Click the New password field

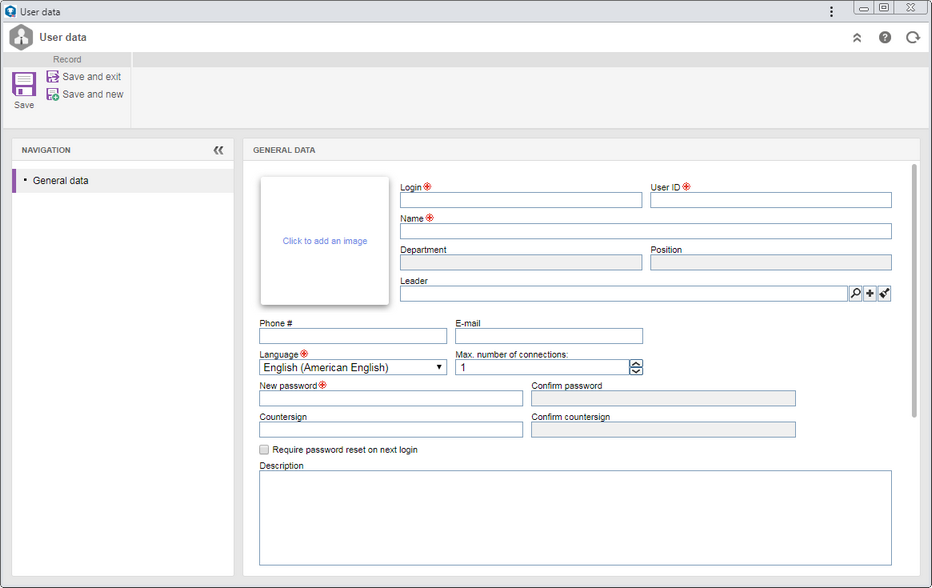pyautogui.click(x=391, y=398)
